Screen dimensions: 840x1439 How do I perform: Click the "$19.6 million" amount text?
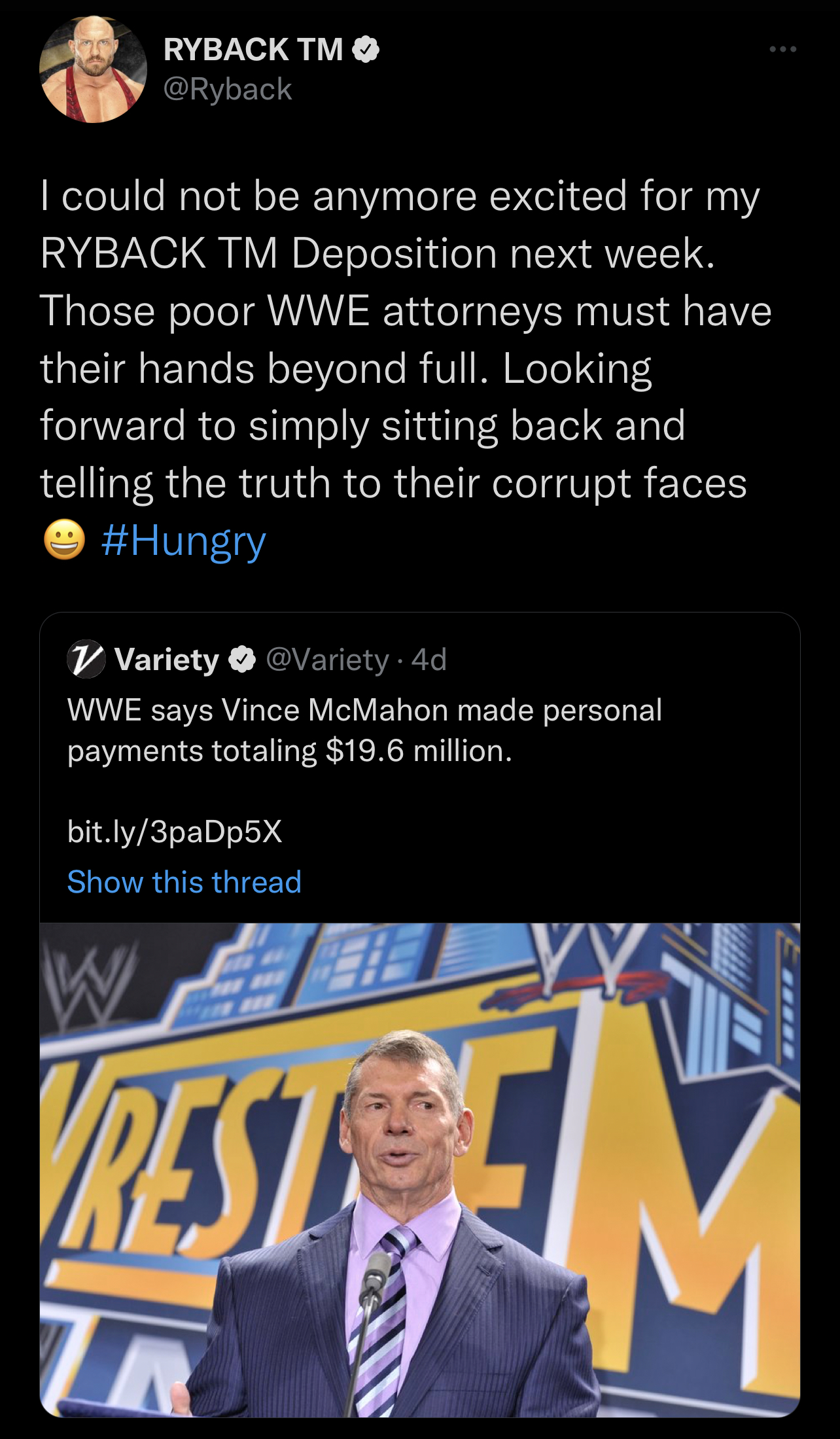(x=417, y=751)
